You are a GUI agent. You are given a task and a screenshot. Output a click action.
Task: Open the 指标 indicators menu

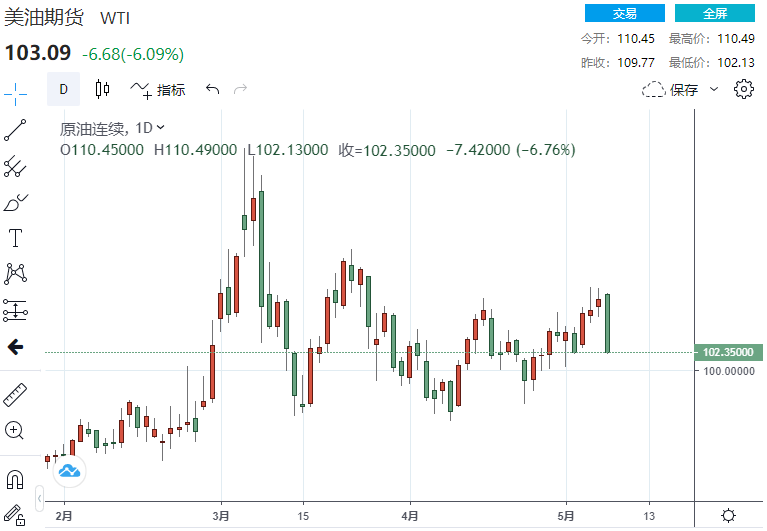[x=158, y=89]
